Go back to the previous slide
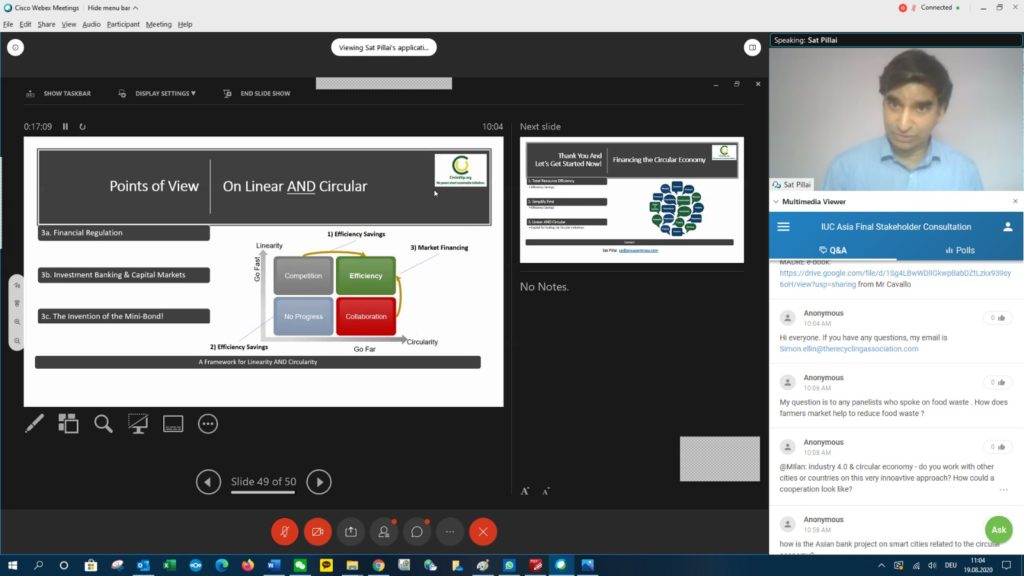This screenshot has width=1024, height=576. pos(208,482)
